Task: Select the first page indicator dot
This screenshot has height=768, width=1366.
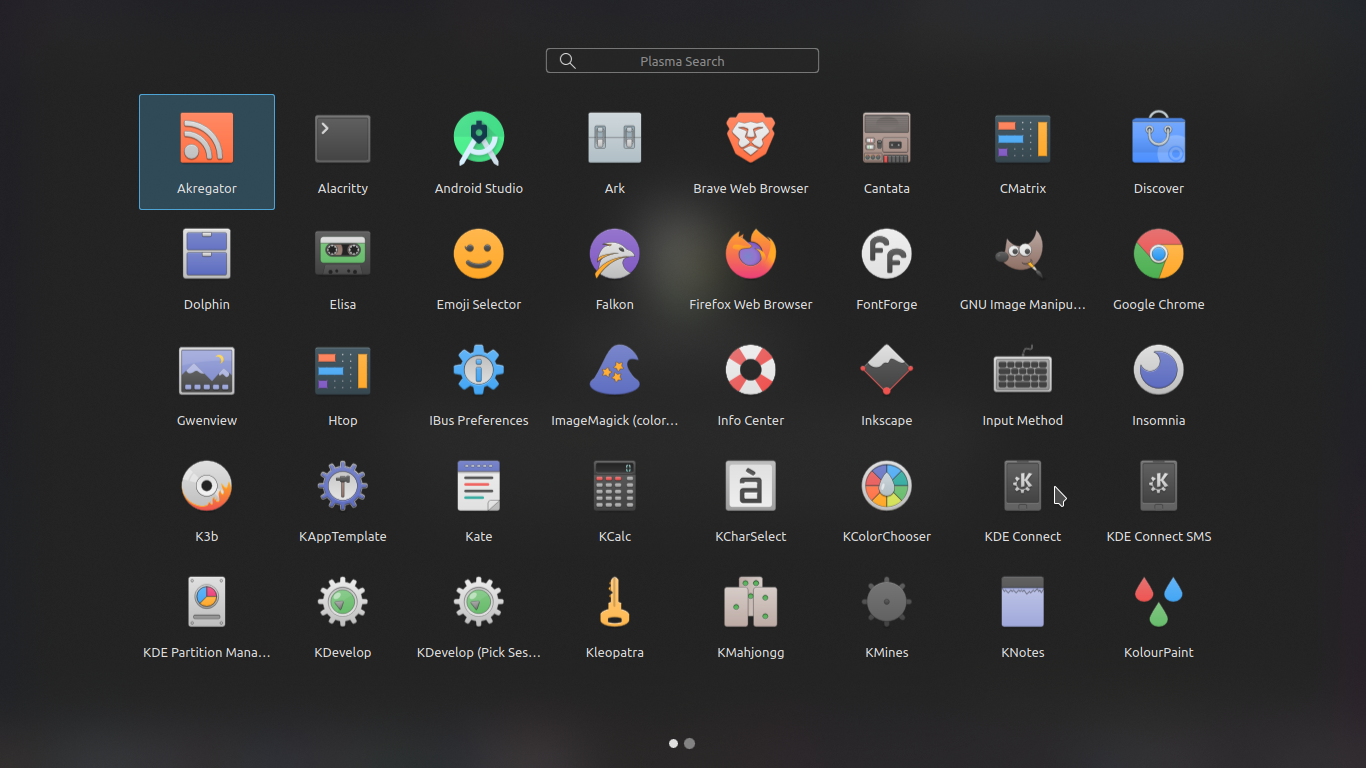Action: [x=674, y=743]
